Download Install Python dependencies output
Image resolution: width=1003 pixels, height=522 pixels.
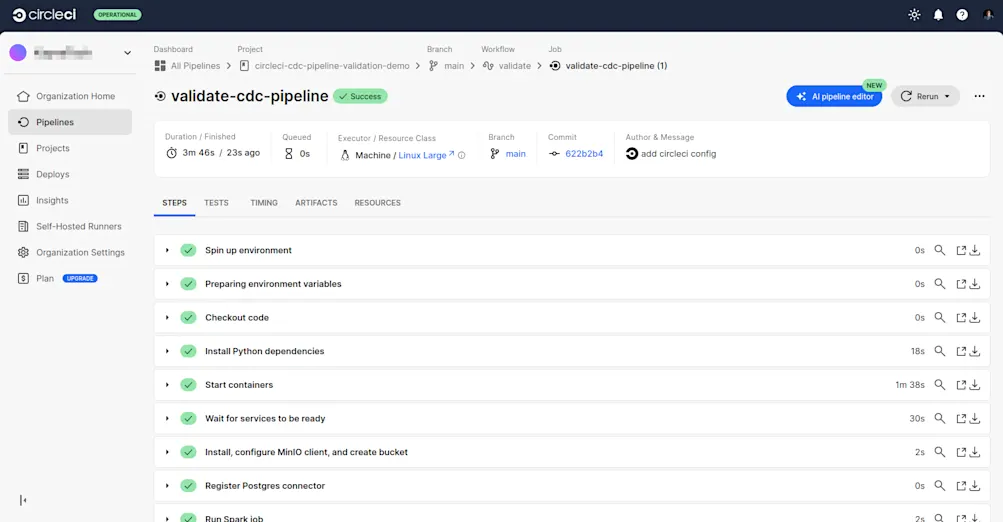[x=975, y=351]
